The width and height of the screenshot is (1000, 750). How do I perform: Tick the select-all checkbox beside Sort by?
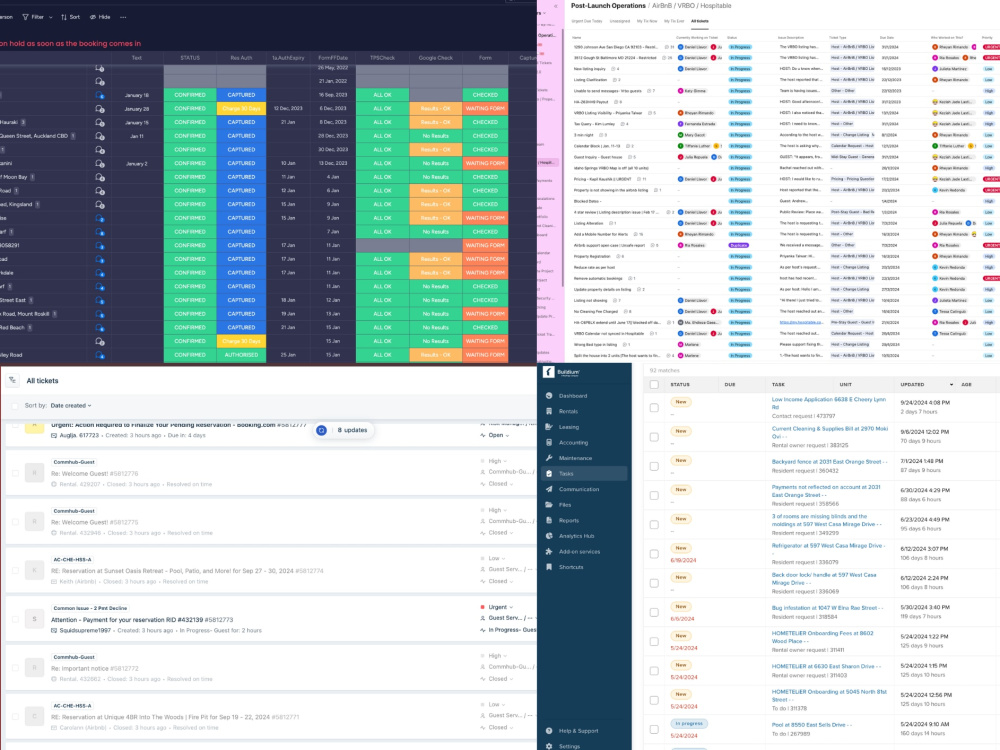pos(15,406)
